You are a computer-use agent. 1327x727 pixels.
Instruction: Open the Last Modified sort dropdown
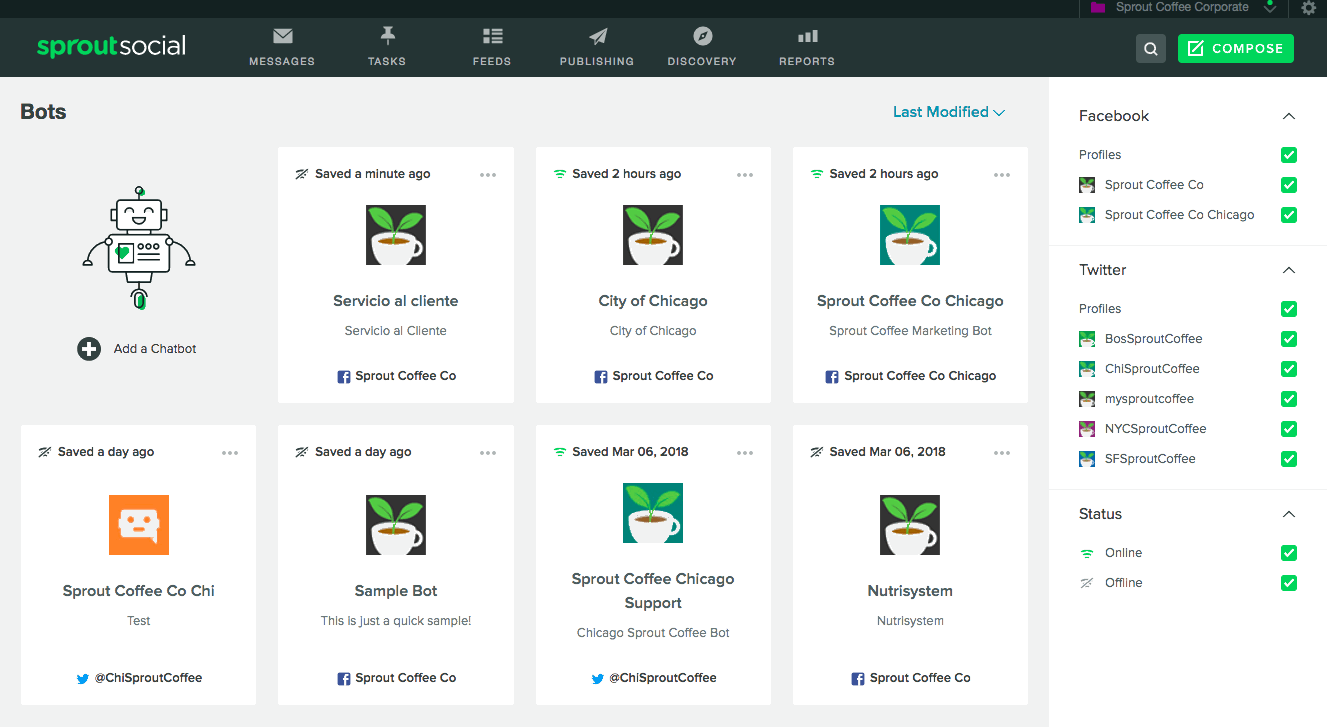(948, 112)
